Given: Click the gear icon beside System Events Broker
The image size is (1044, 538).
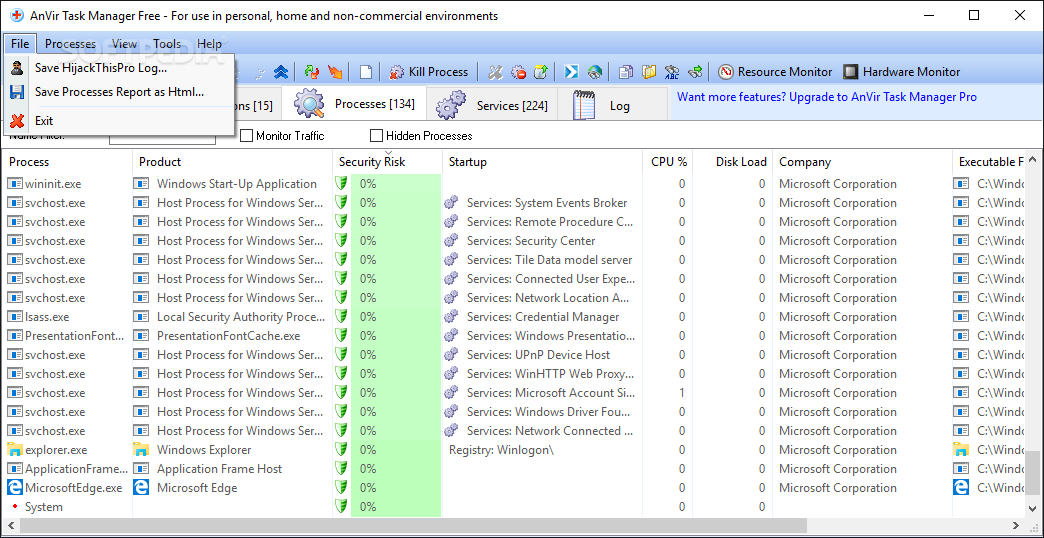Looking at the screenshot, I should point(452,202).
